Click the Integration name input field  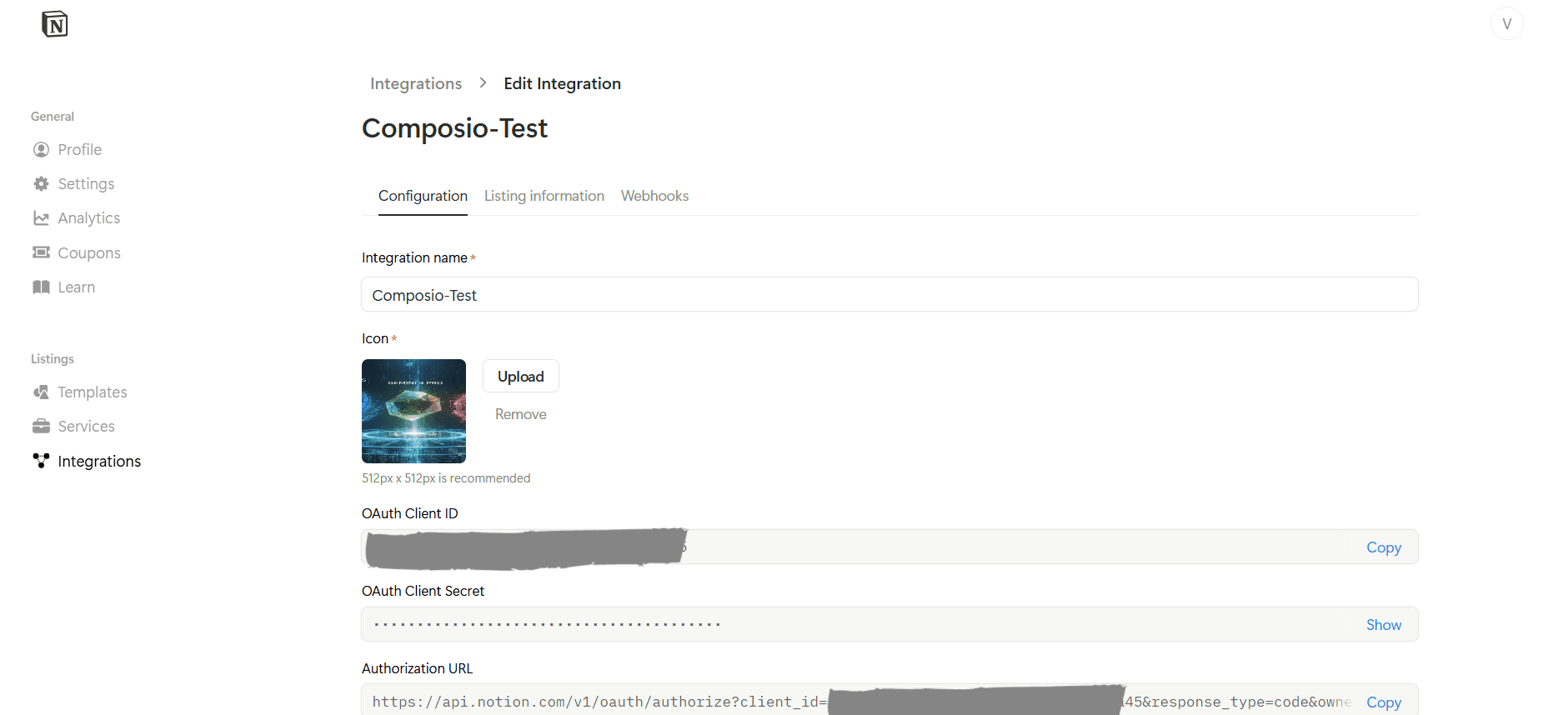tap(889, 295)
